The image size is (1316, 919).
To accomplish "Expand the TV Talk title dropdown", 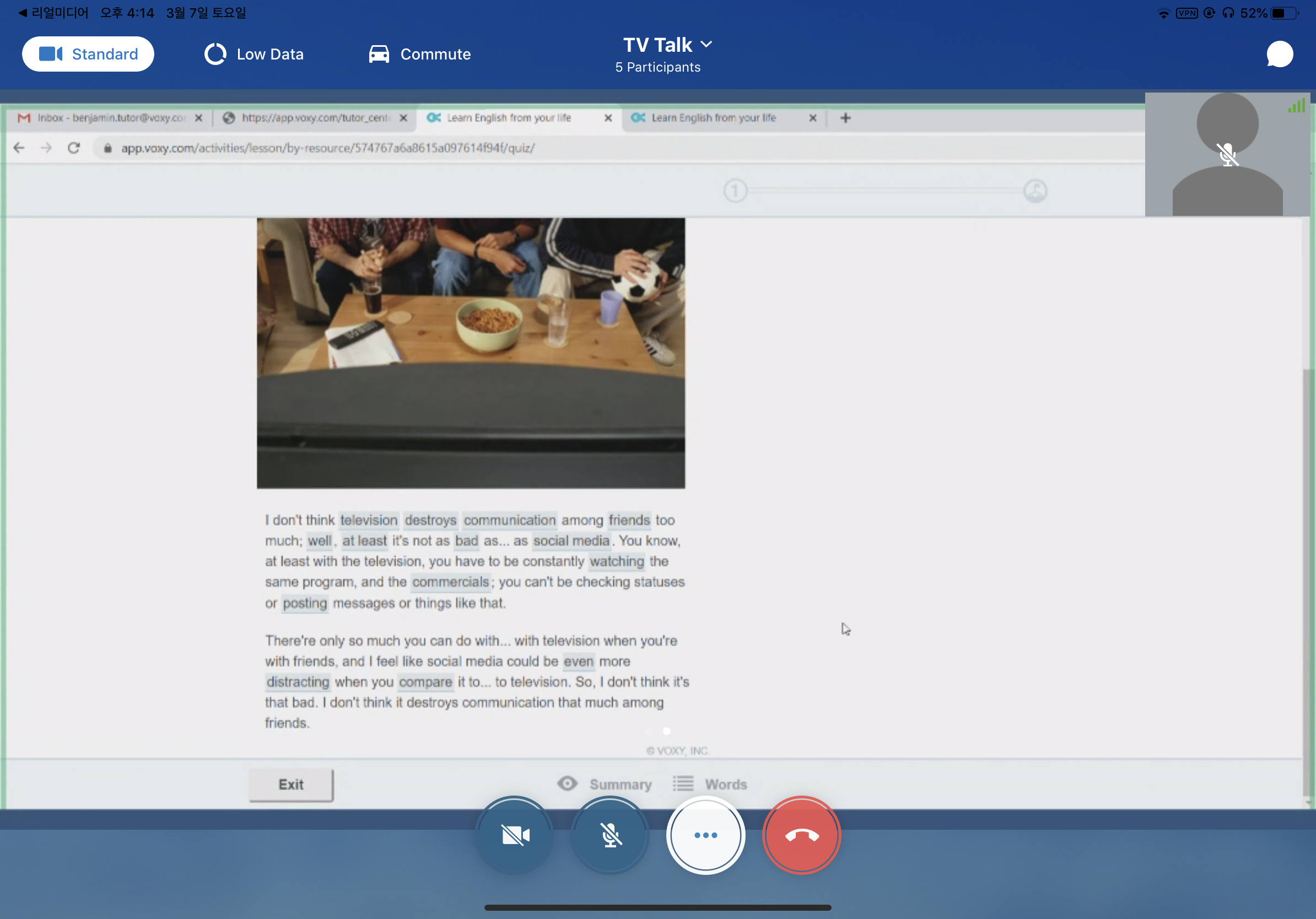I will click(668, 45).
